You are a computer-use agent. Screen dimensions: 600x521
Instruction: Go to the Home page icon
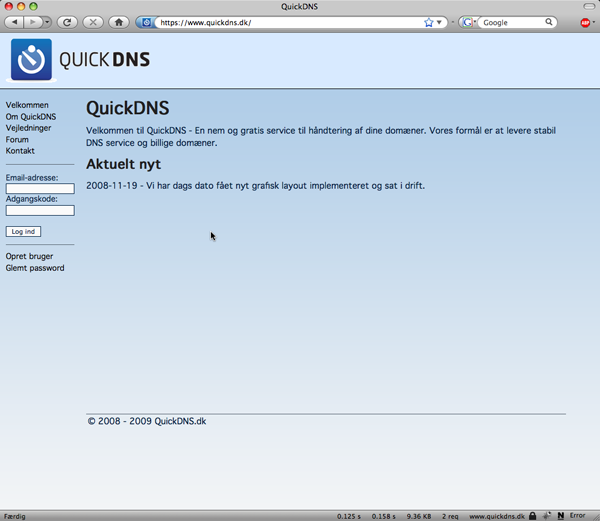(x=119, y=22)
